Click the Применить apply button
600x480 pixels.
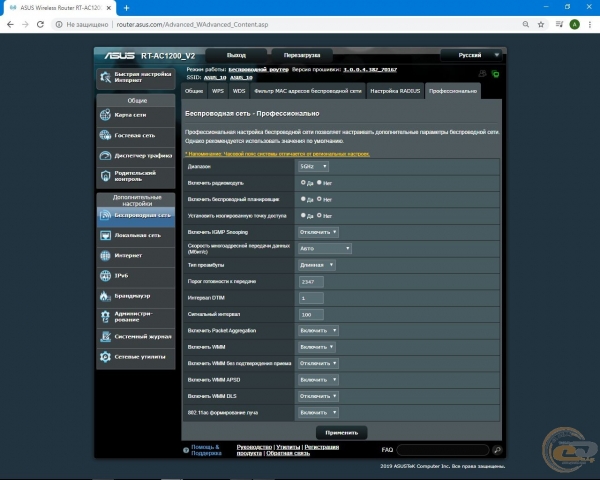[342, 433]
